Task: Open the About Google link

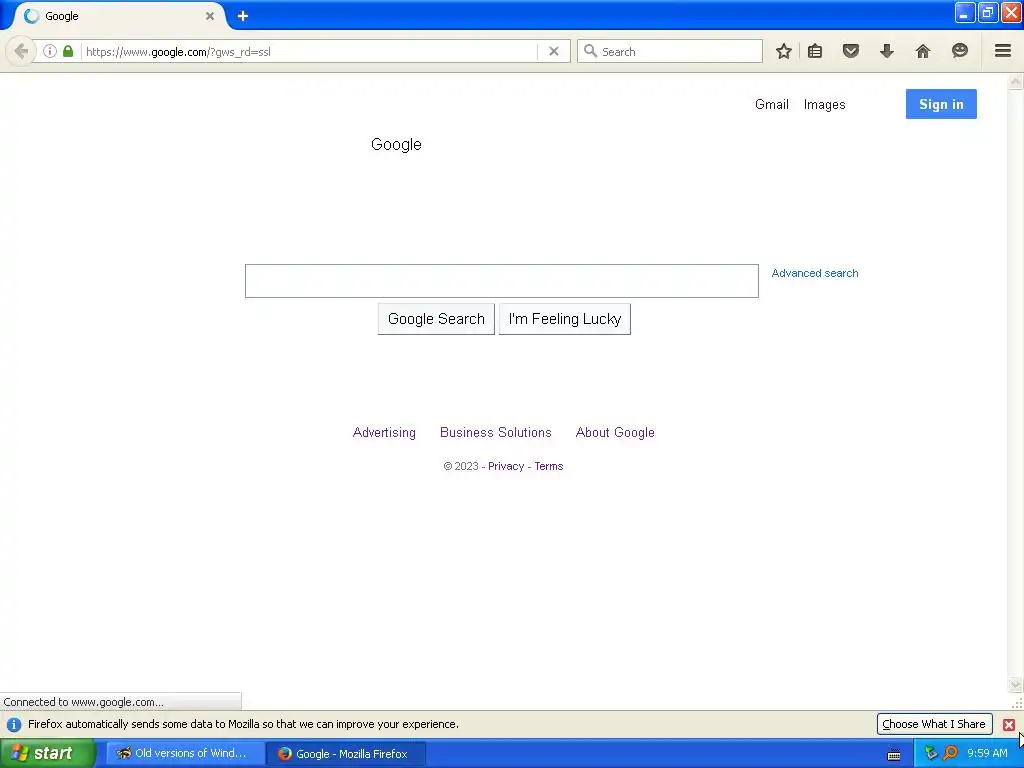Action: 615,432
